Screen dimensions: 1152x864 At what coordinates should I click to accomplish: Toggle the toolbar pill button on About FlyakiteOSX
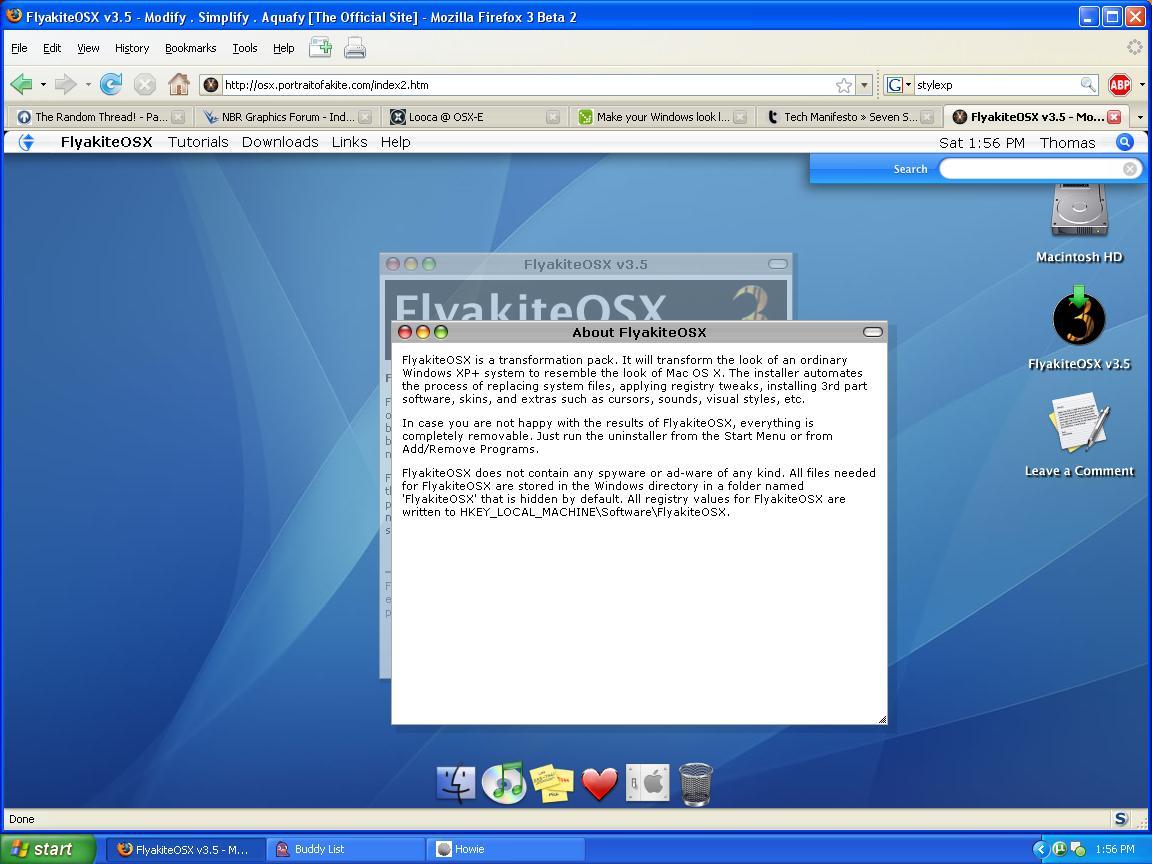[873, 332]
